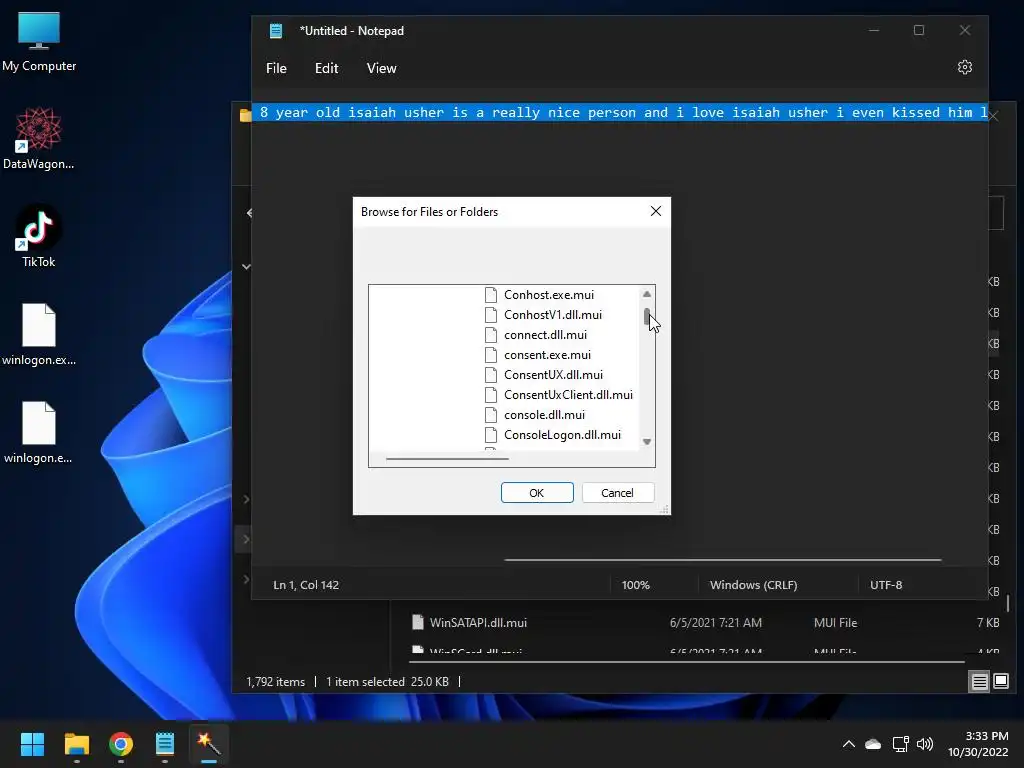The height and width of the screenshot is (768, 1024).
Task: Switch to Notepad taskbar icon
Action: tap(165, 744)
